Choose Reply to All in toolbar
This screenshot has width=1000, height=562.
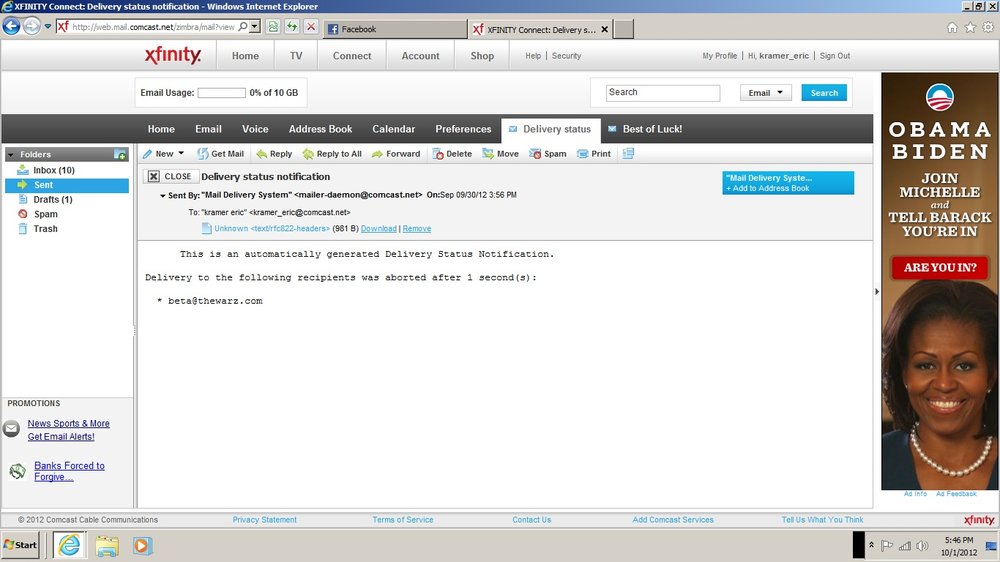click(332, 154)
